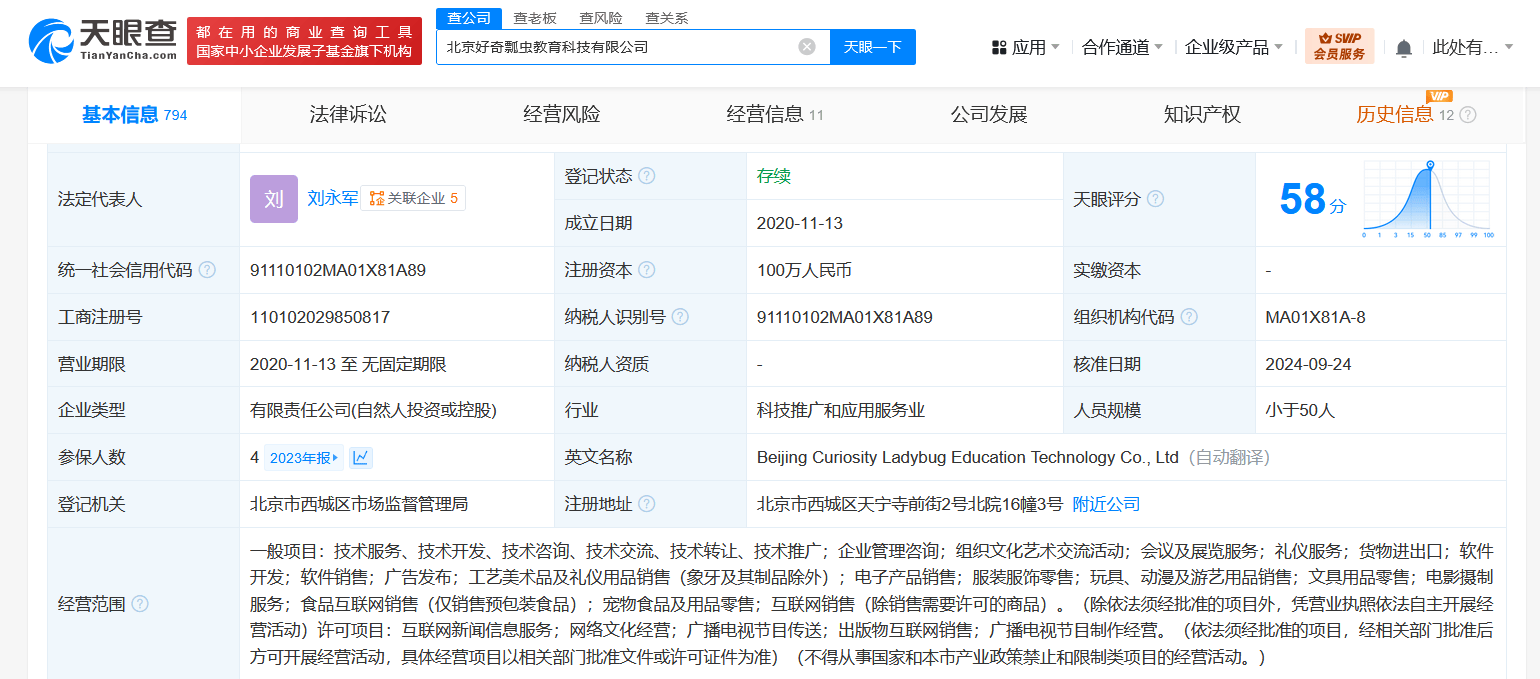Screen dimensions: 1540x679
Task: Open the insured count trend chart icon
Action: pos(361,458)
